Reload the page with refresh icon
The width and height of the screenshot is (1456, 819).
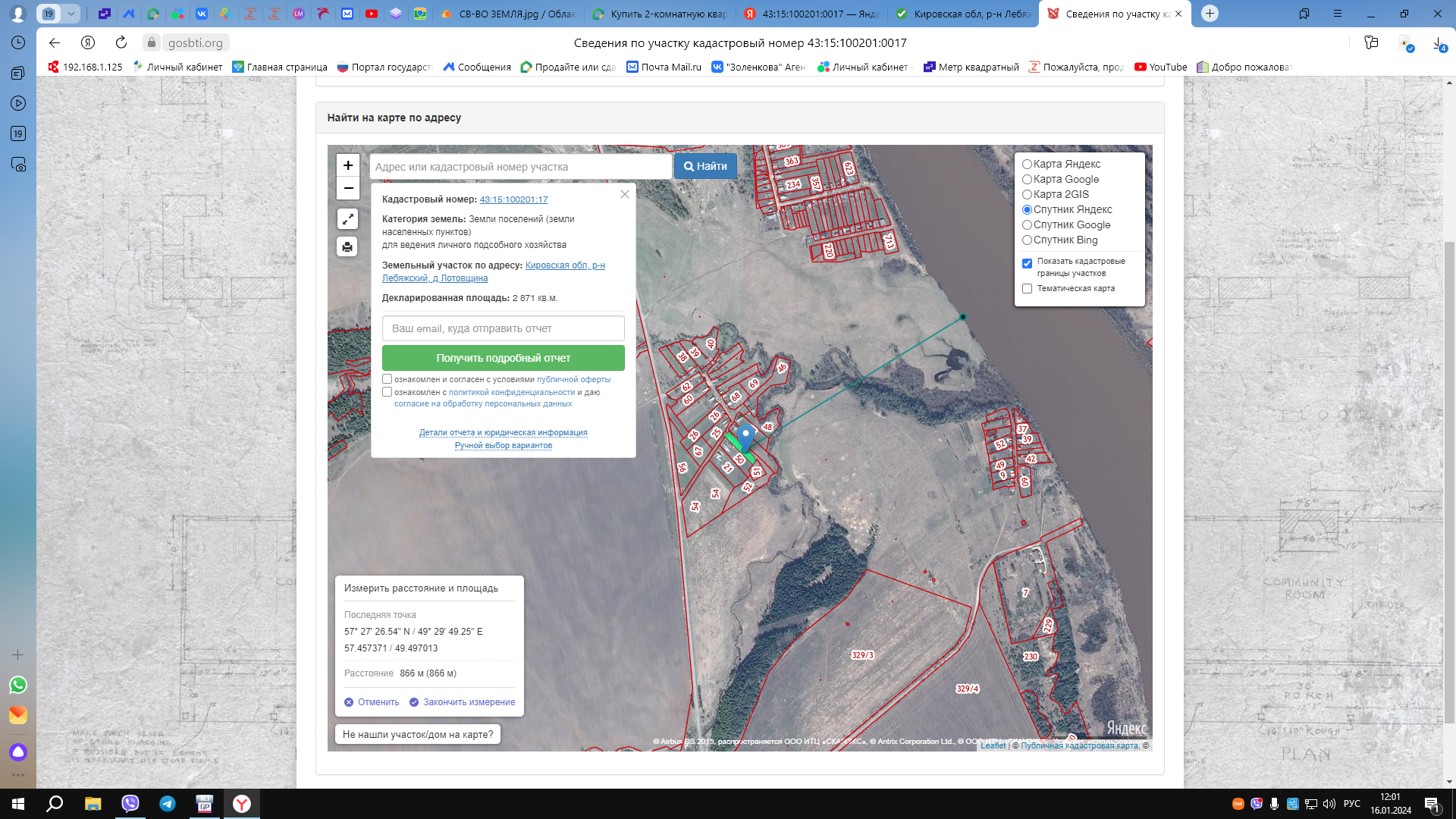(x=121, y=42)
